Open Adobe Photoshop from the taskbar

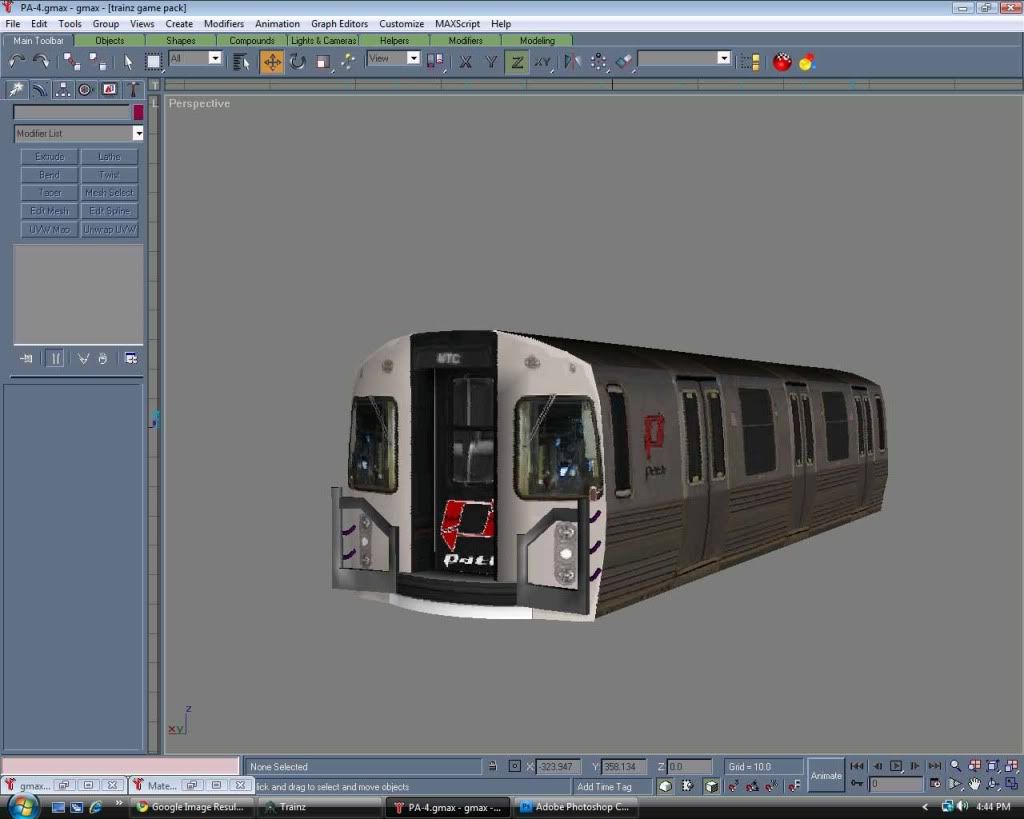pyautogui.click(x=575, y=807)
